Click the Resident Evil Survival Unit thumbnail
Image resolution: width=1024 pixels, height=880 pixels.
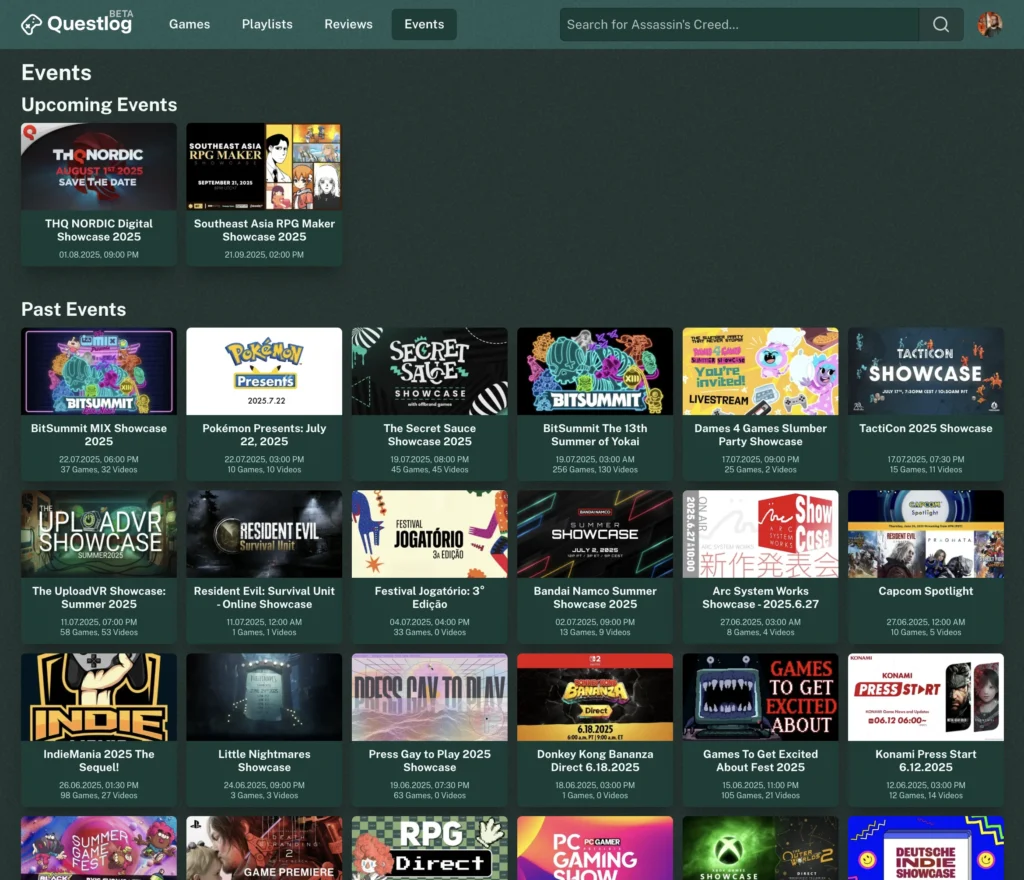pos(264,534)
